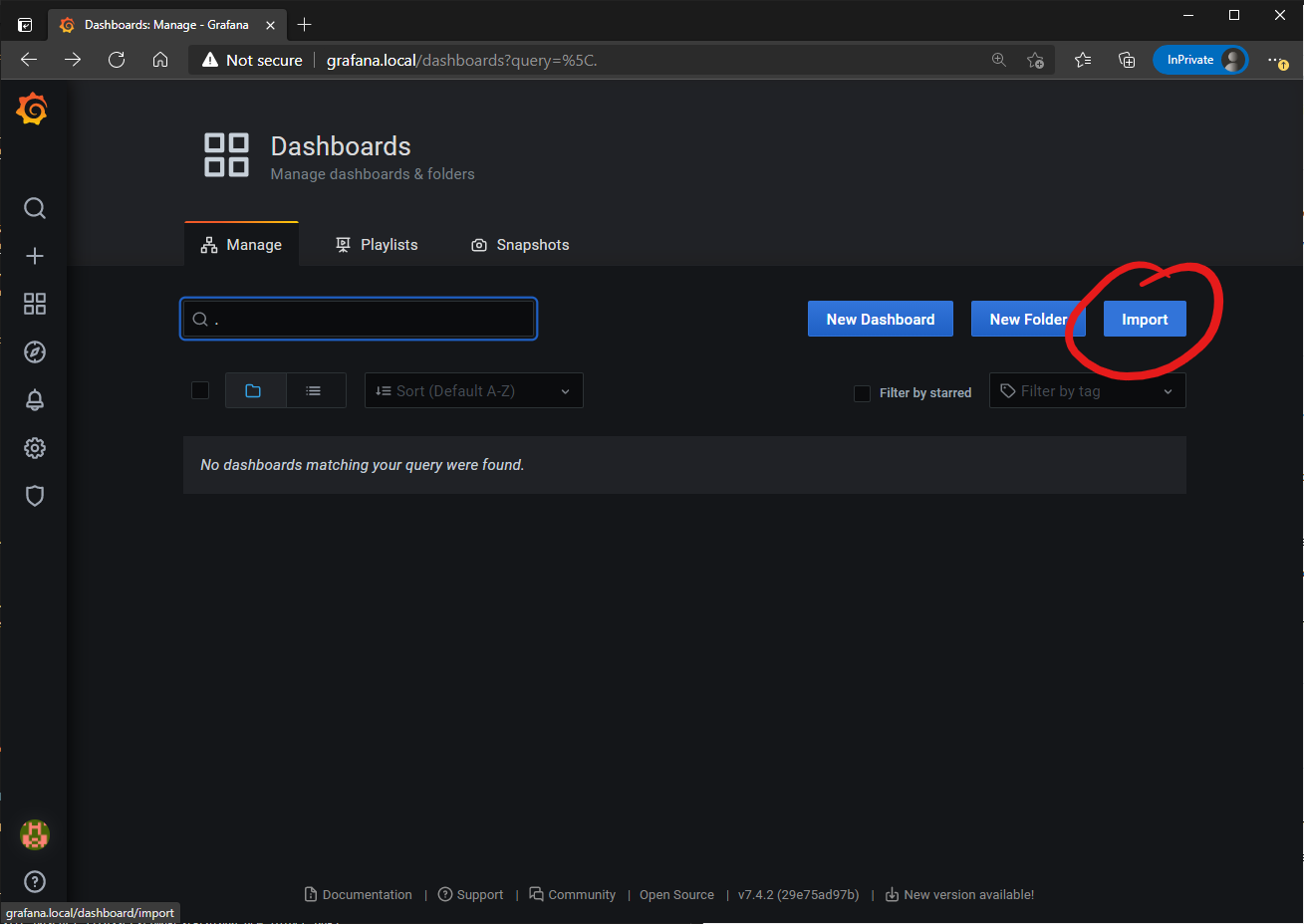Viewport: 1304px width, 924px height.
Task: Go back with the browser back arrow
Action: (29, 60)
